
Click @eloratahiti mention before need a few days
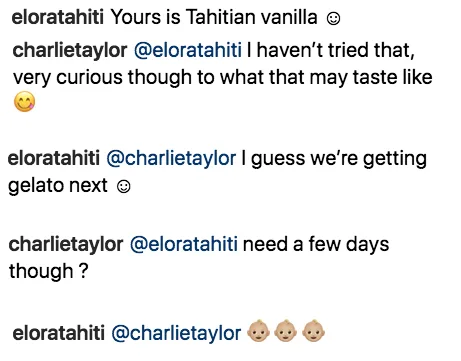184,244
